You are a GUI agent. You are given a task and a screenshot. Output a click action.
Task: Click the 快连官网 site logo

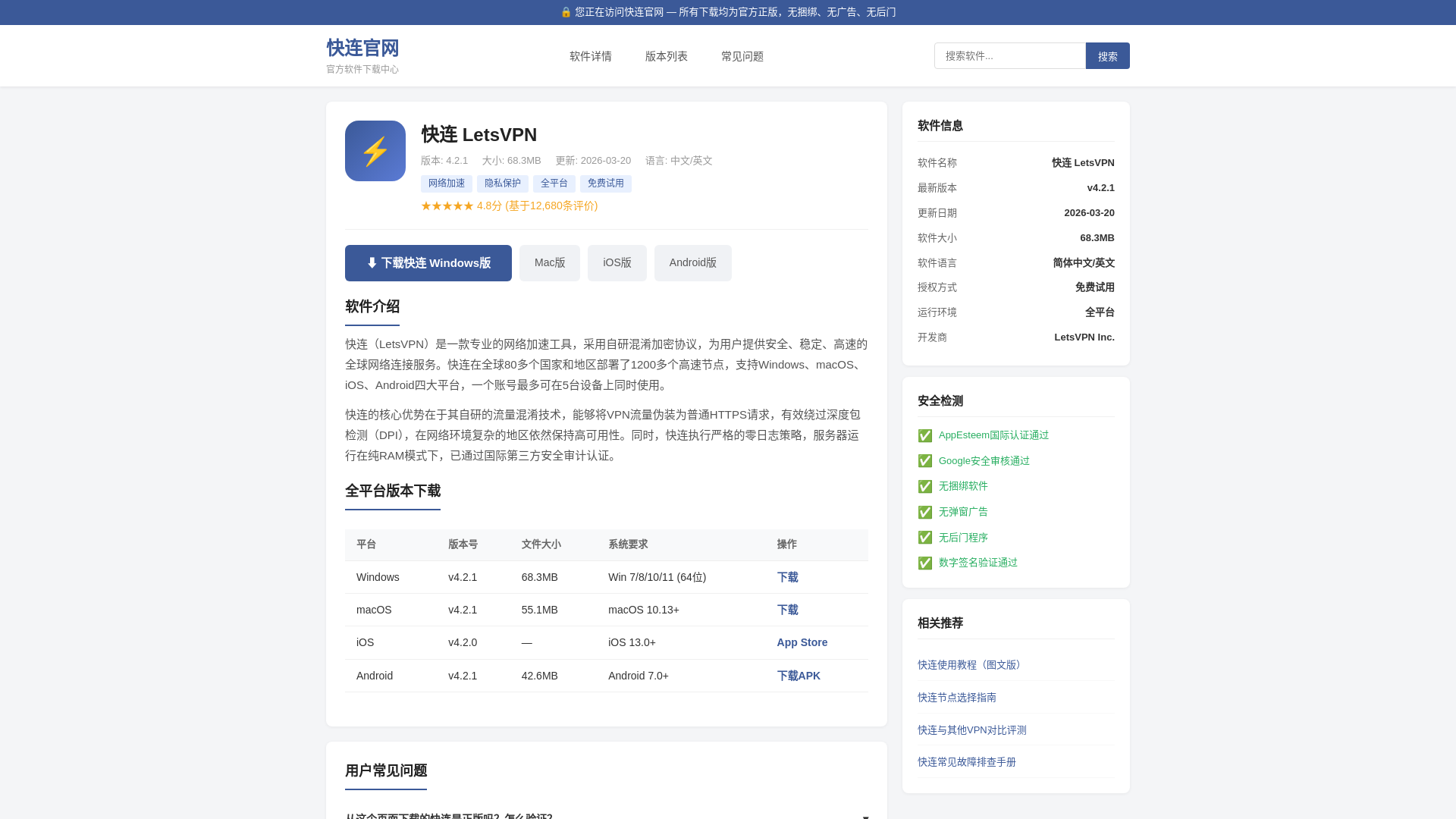[x=362, y=48]
